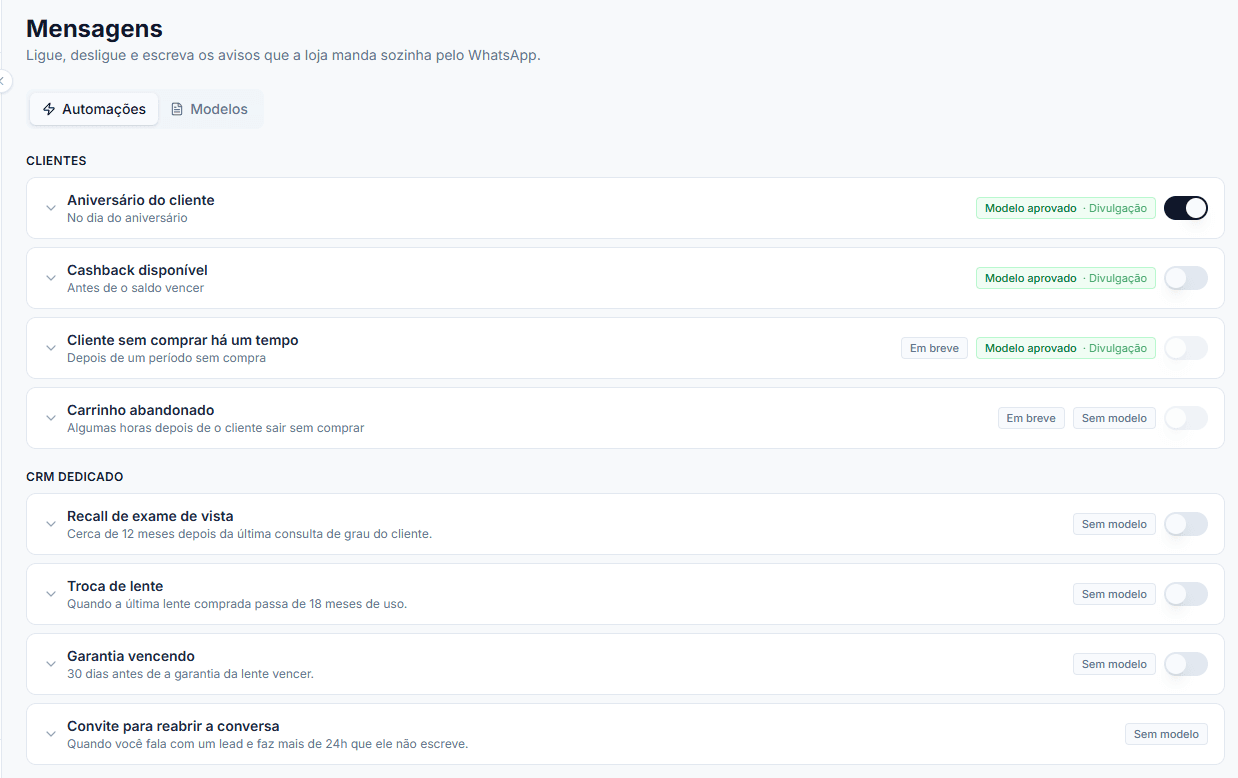The image size is (1238, 778).
Task: Expand Cliente sem comprar há um tempo chevron
Action: tap(51, 348)
